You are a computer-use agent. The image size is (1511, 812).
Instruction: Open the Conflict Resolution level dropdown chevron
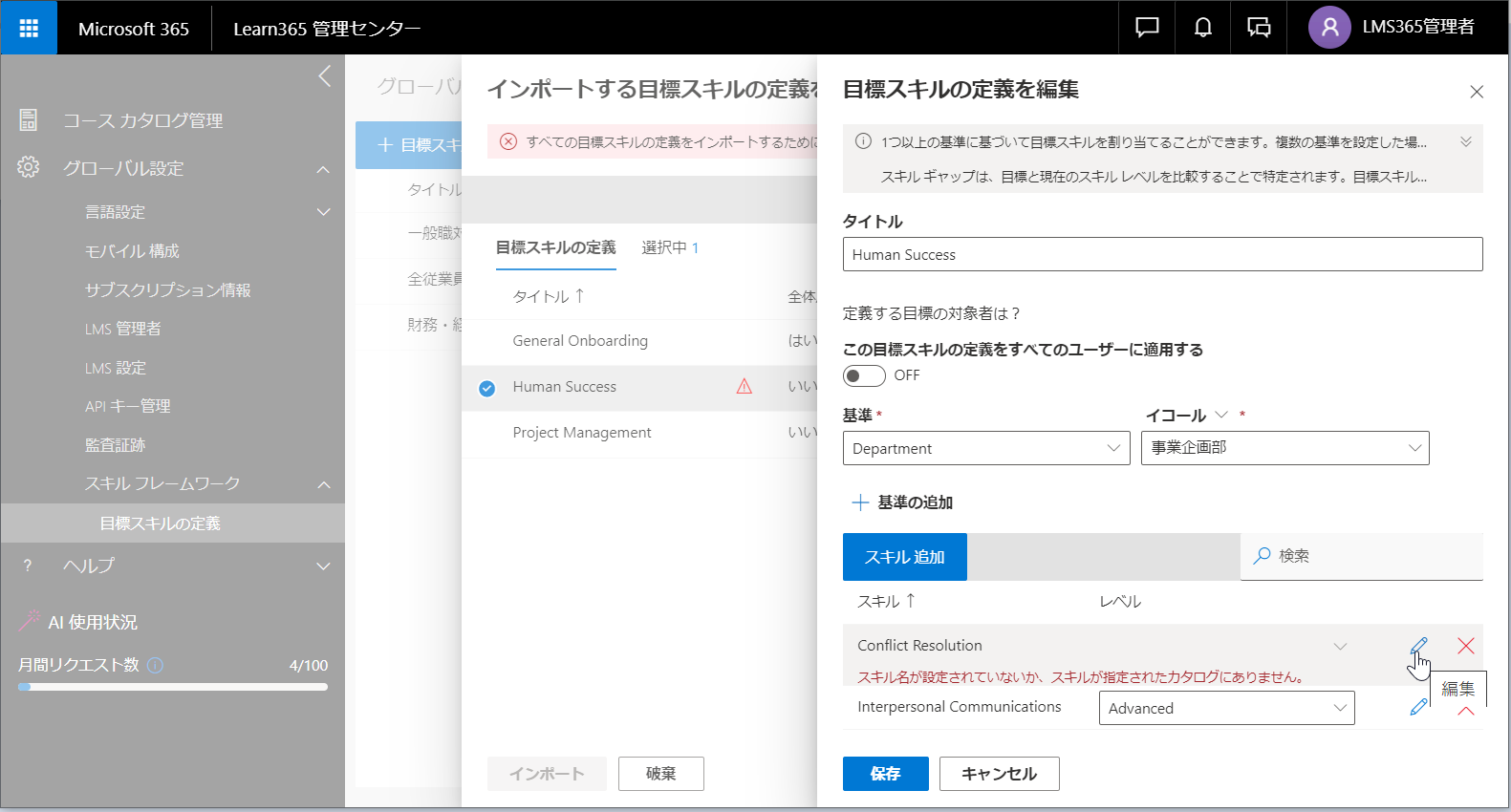(x=1341, y=647)
